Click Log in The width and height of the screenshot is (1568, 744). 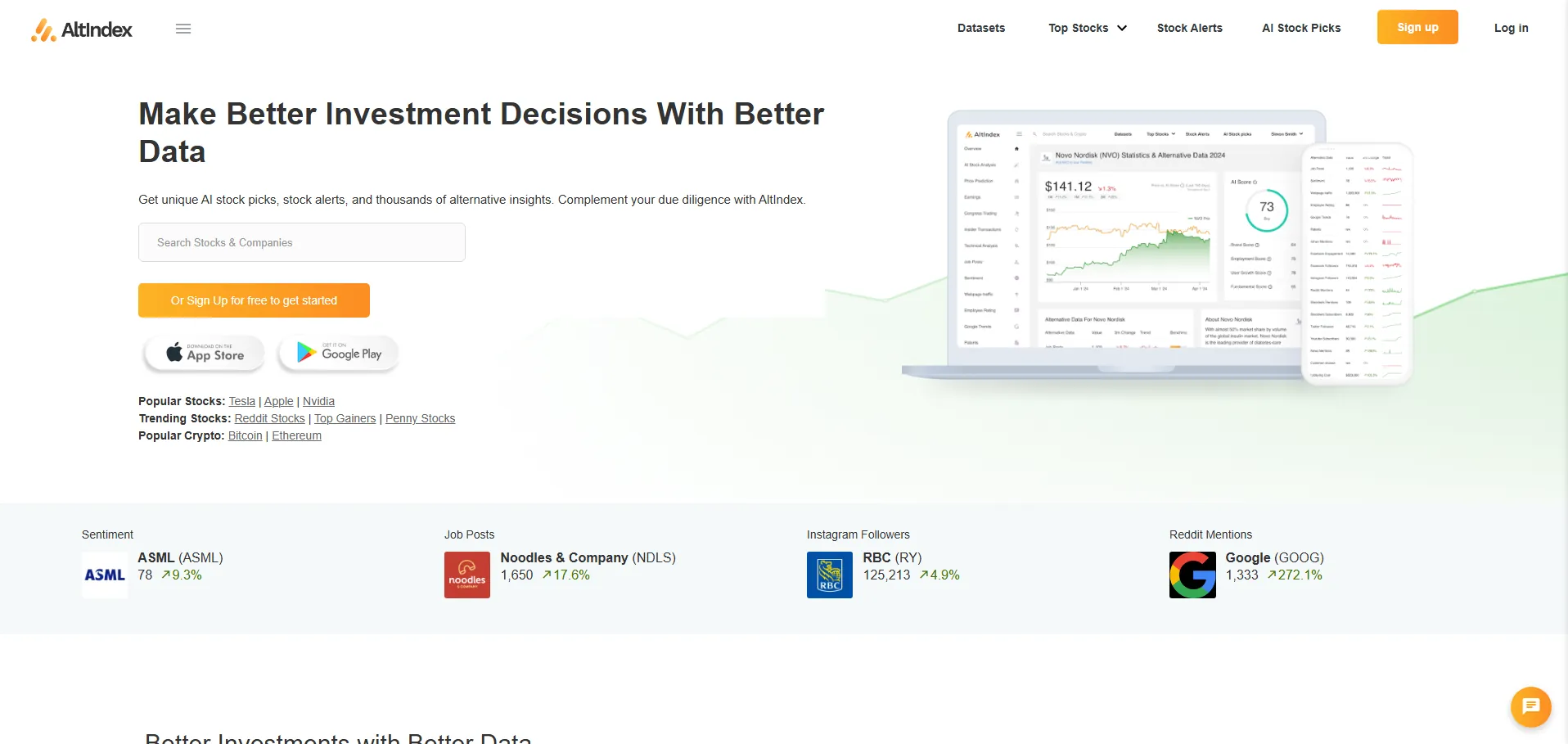(x=1511, y=28)
